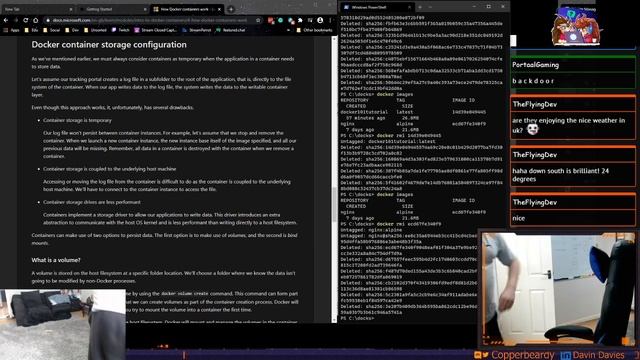
Task: Click the Docker container storage configuration heading
Action: pyautogui.click(x=109, y=44)
